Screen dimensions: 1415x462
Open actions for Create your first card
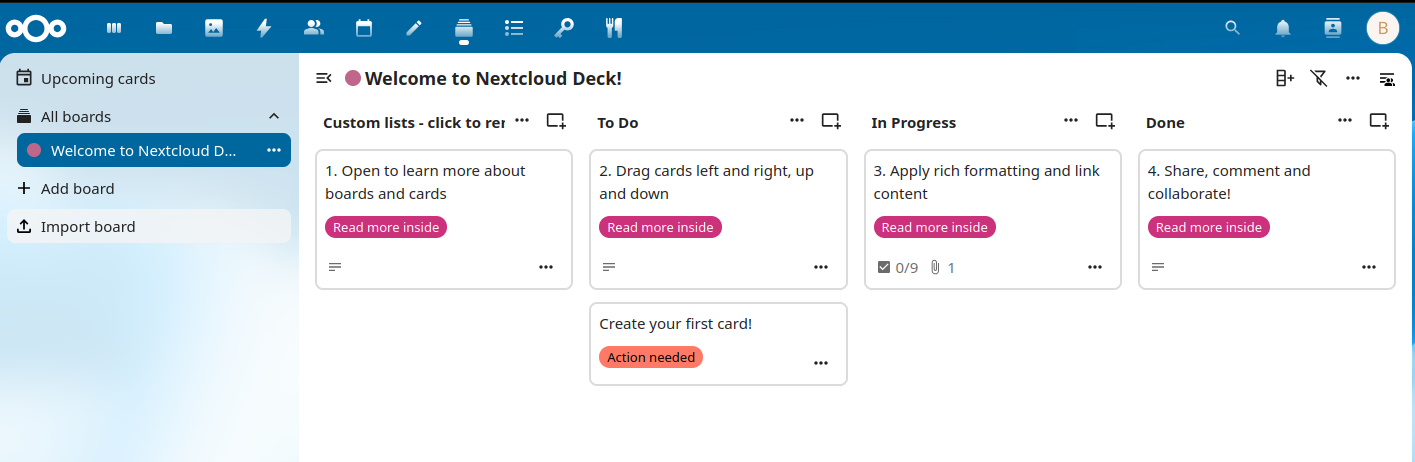coord(821,363)
